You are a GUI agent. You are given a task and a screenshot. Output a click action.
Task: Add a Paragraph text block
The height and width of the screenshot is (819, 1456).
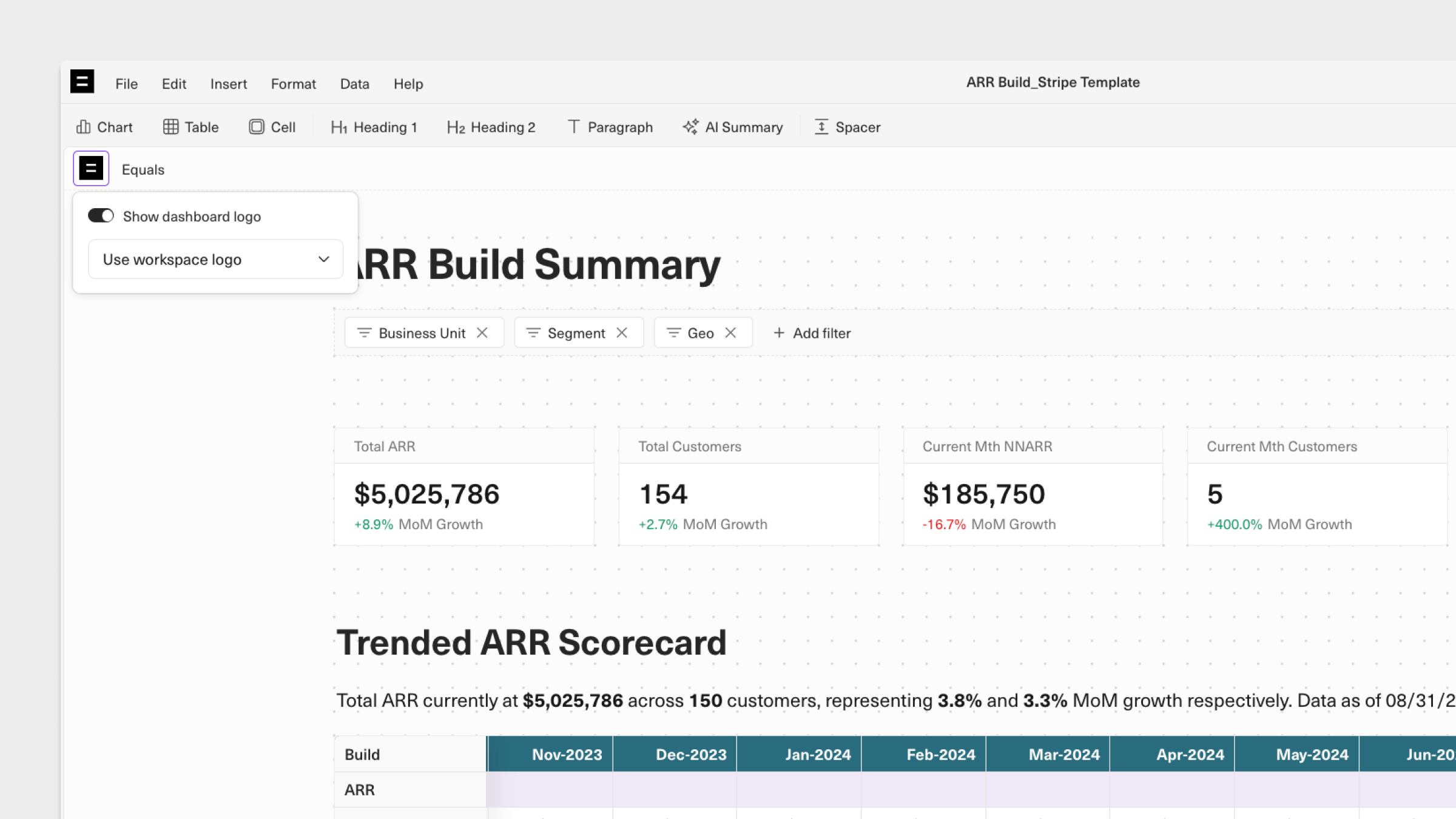[610, 127]
